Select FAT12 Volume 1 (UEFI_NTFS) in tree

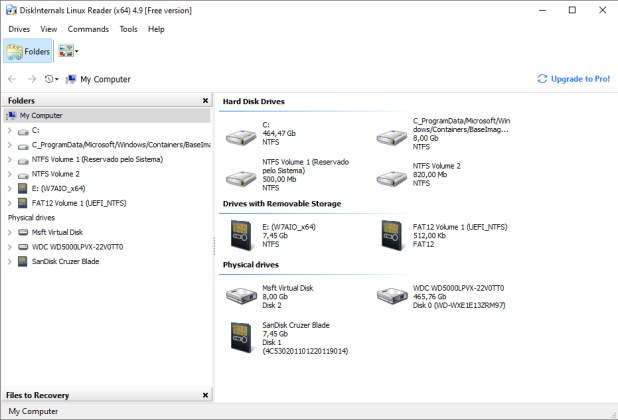point(79,203)
